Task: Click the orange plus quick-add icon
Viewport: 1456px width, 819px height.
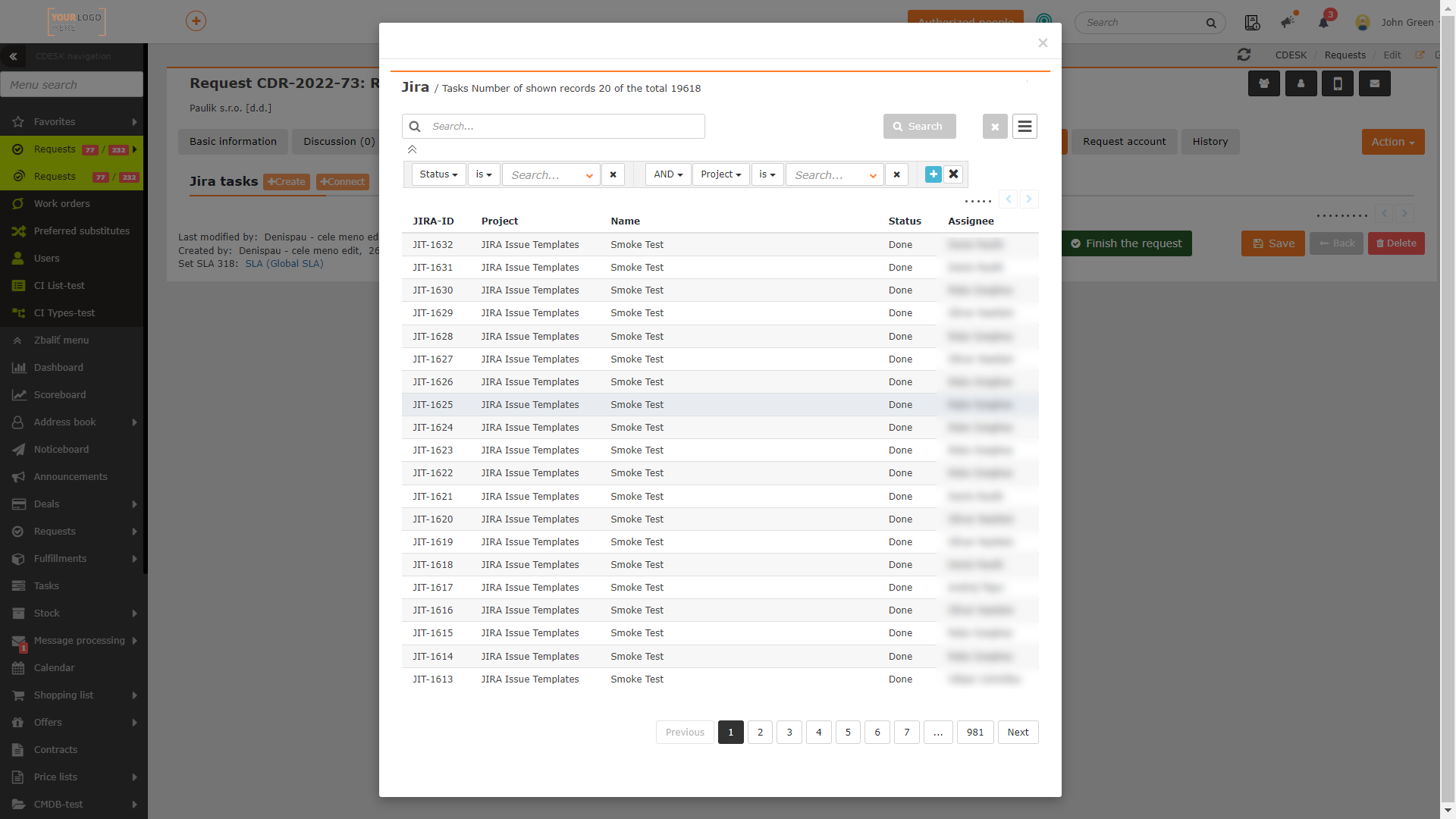Action: [196, 21]
